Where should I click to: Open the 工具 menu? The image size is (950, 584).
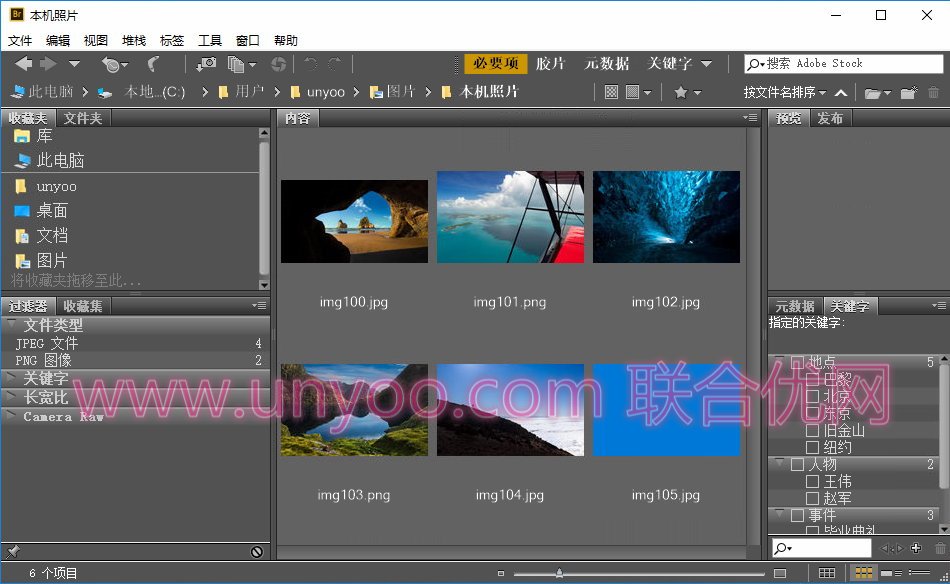point(210,41)
